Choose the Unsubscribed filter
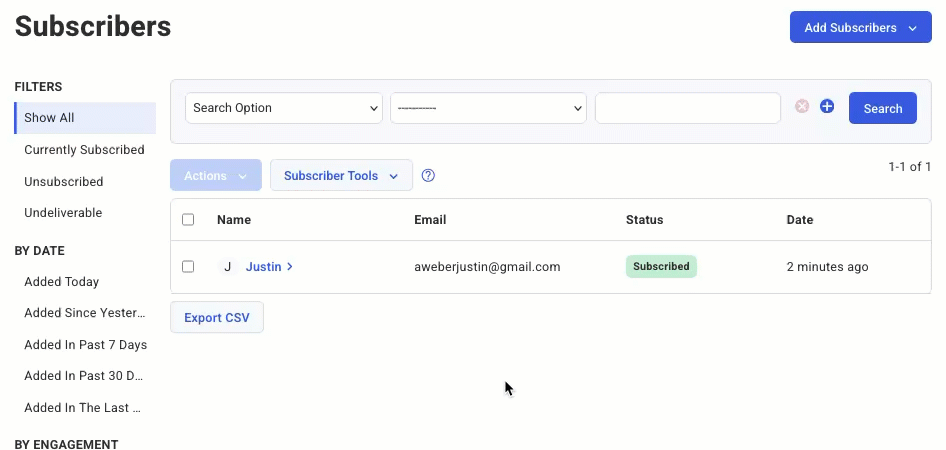The image size is (946, 450). pyautogui.click(x=64, y=182)
